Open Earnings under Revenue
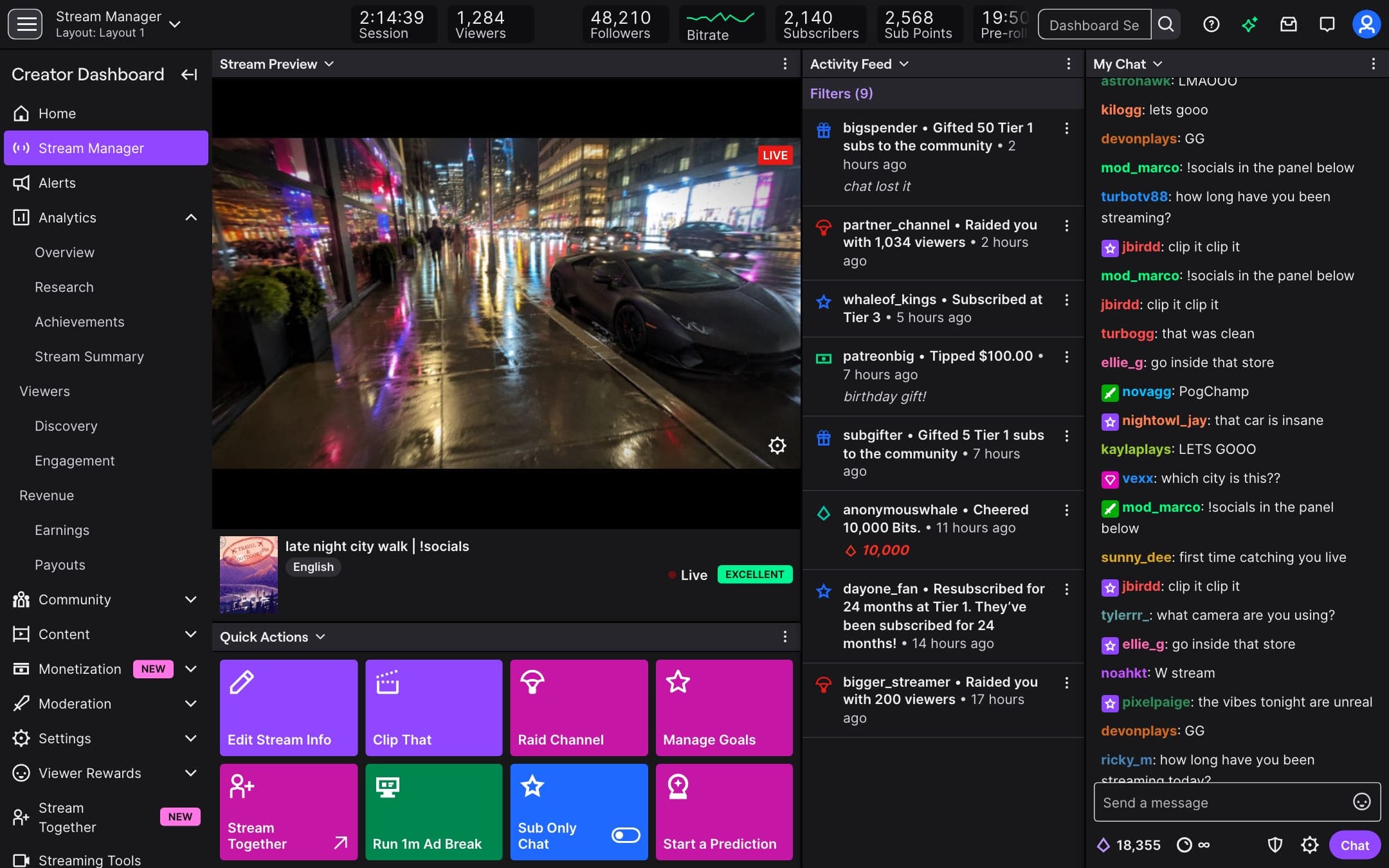The height and width of the screenshot is (868, 1389). (62, 530)
